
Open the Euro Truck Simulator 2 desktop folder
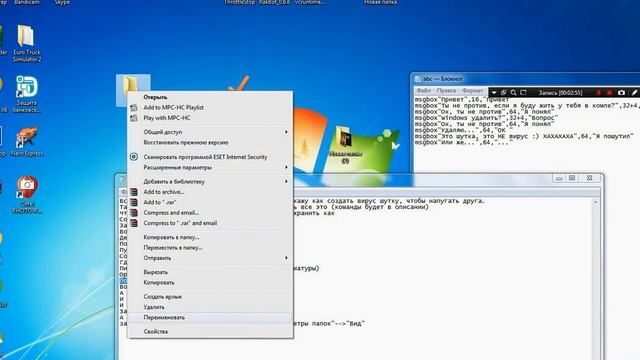pyautogui.click(x=26, y=43)
